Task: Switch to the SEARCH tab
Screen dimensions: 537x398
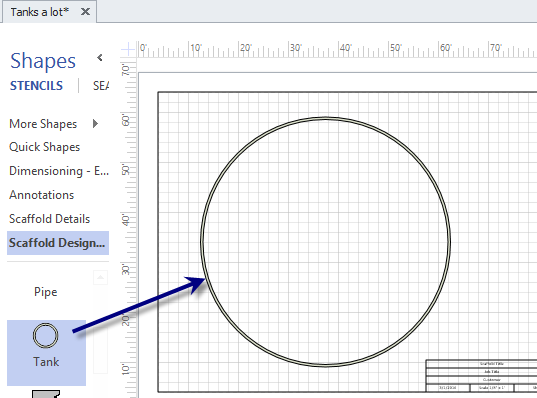Action: point(101,86)
